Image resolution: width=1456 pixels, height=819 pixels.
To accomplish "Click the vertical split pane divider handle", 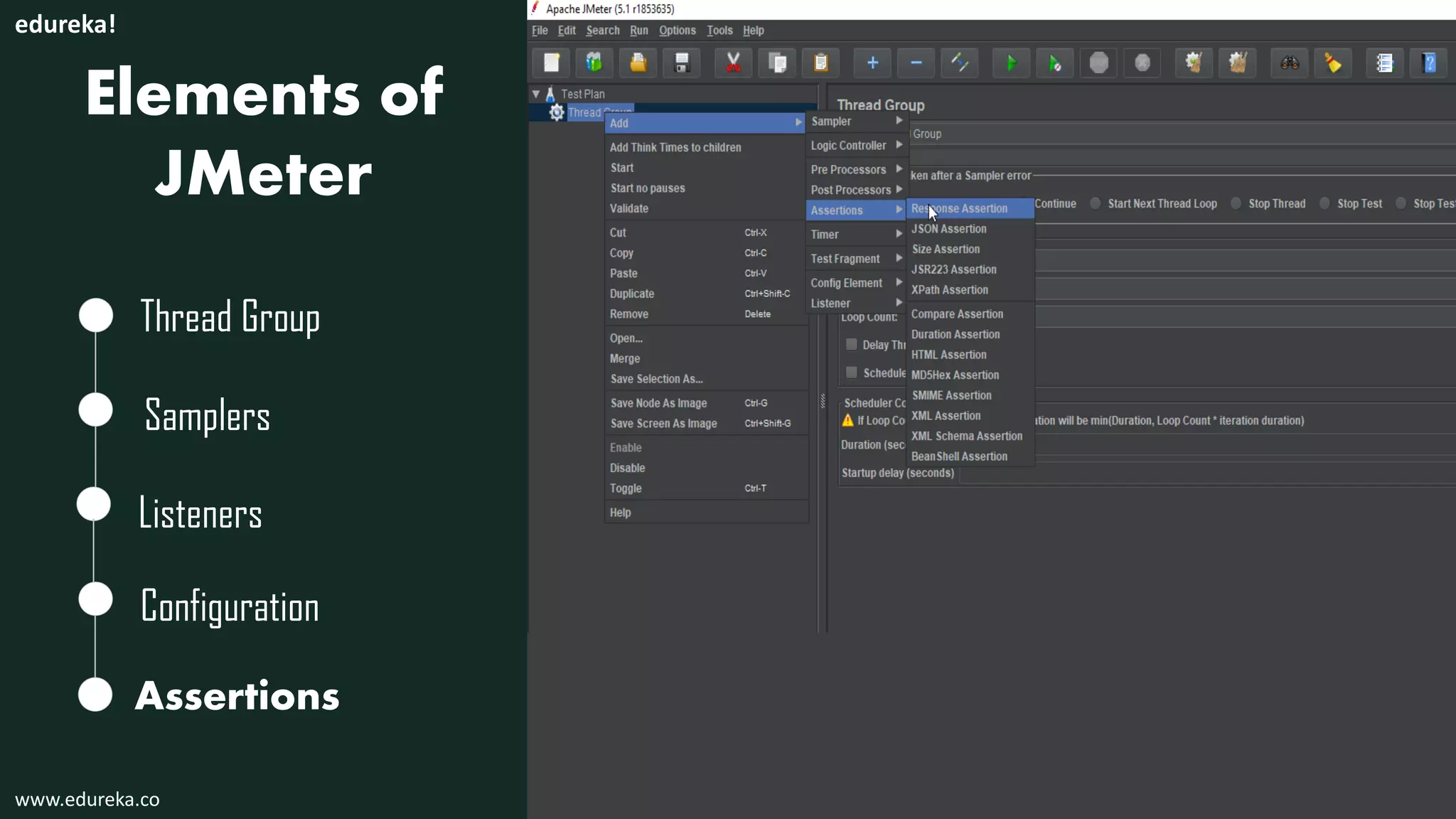I will pyautogui.click(x=823, y=401).
